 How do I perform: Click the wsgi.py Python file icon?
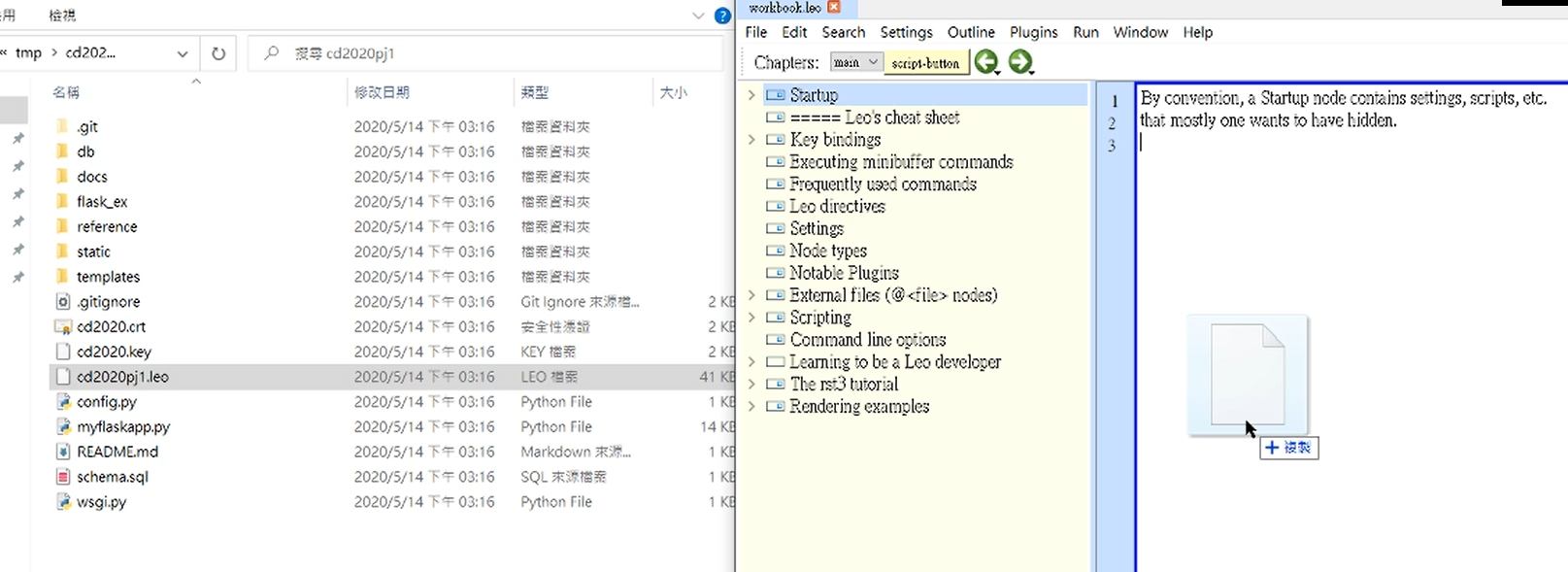point(63,502)
